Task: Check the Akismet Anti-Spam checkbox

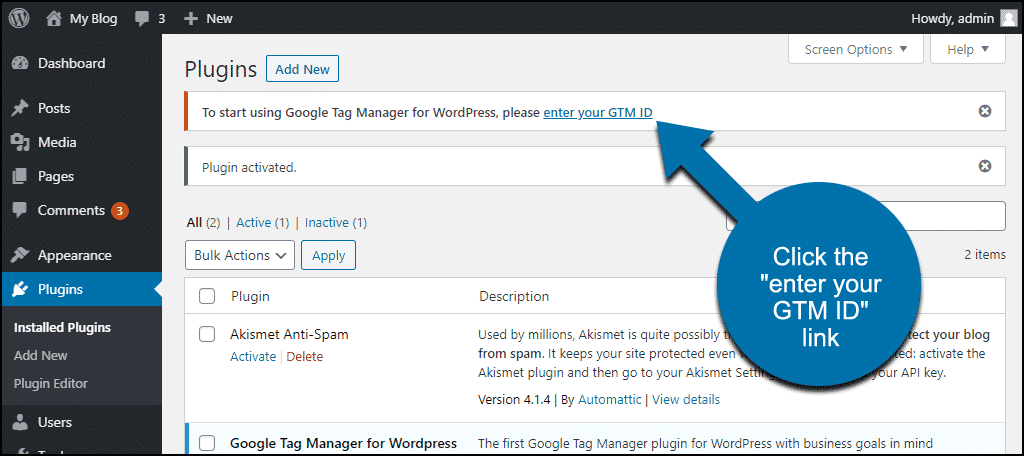Action: (x=207, y=334)
